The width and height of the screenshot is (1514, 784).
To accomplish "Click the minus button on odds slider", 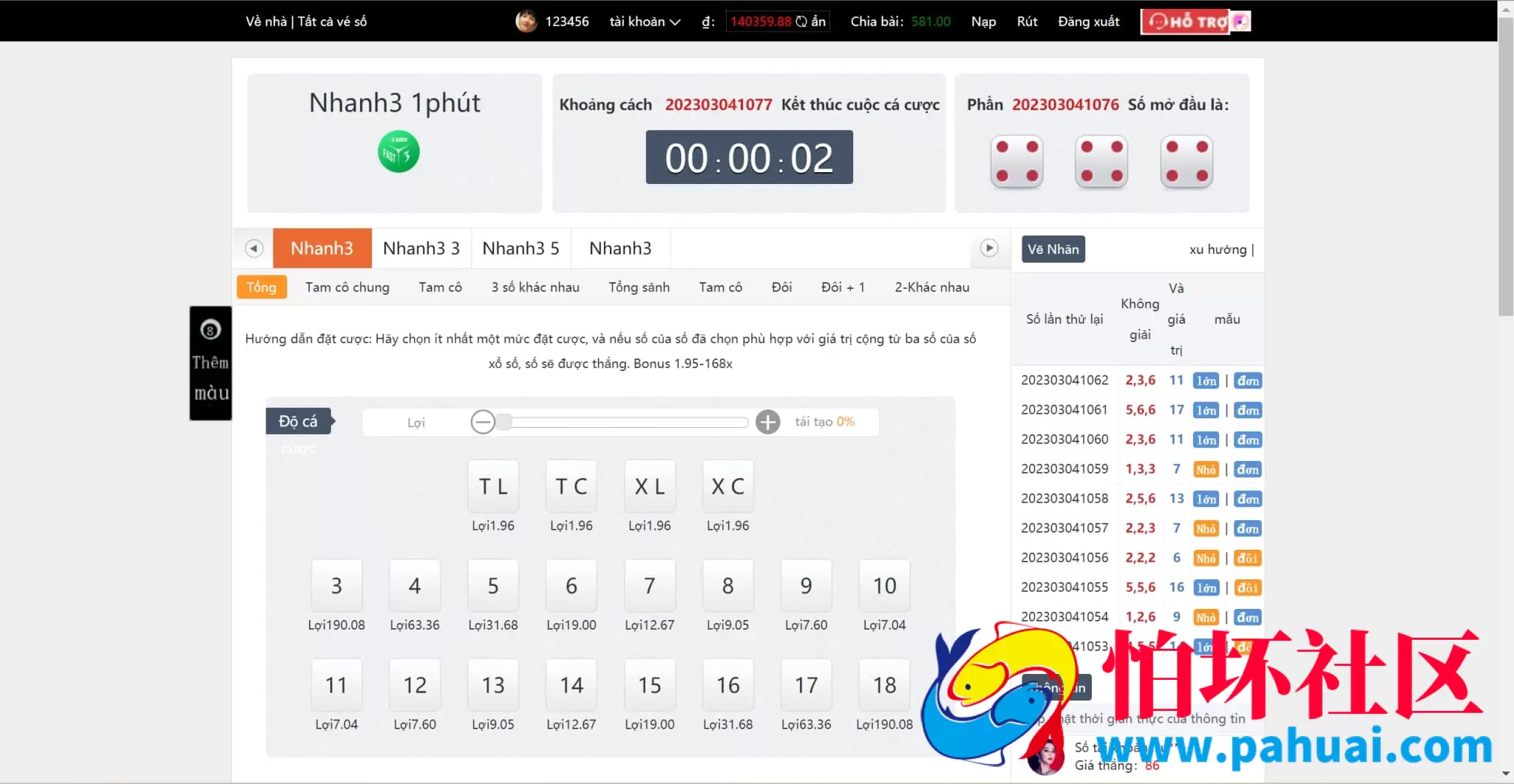I will point(483,422).
